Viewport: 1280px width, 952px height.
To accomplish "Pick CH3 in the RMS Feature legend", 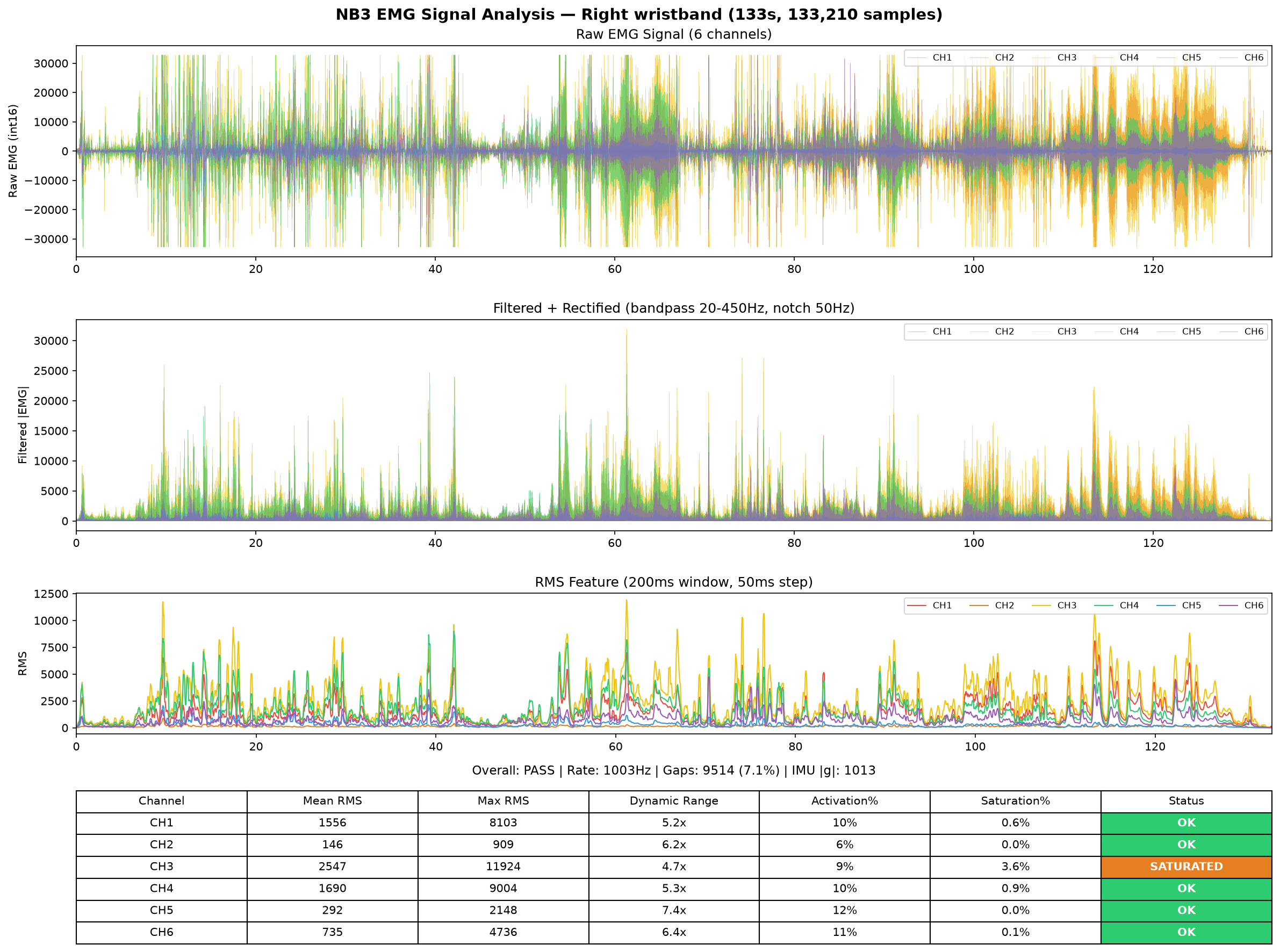I will point(1054,605).
